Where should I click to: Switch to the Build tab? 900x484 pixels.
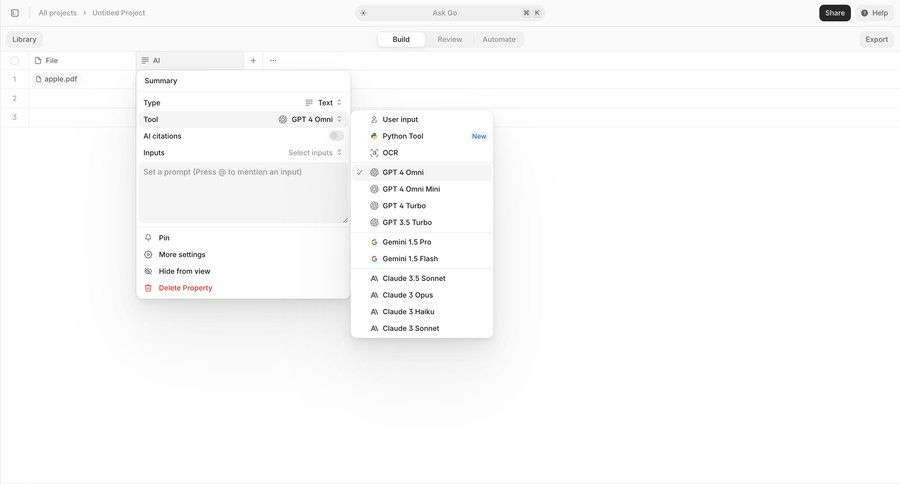coord(401,39)
